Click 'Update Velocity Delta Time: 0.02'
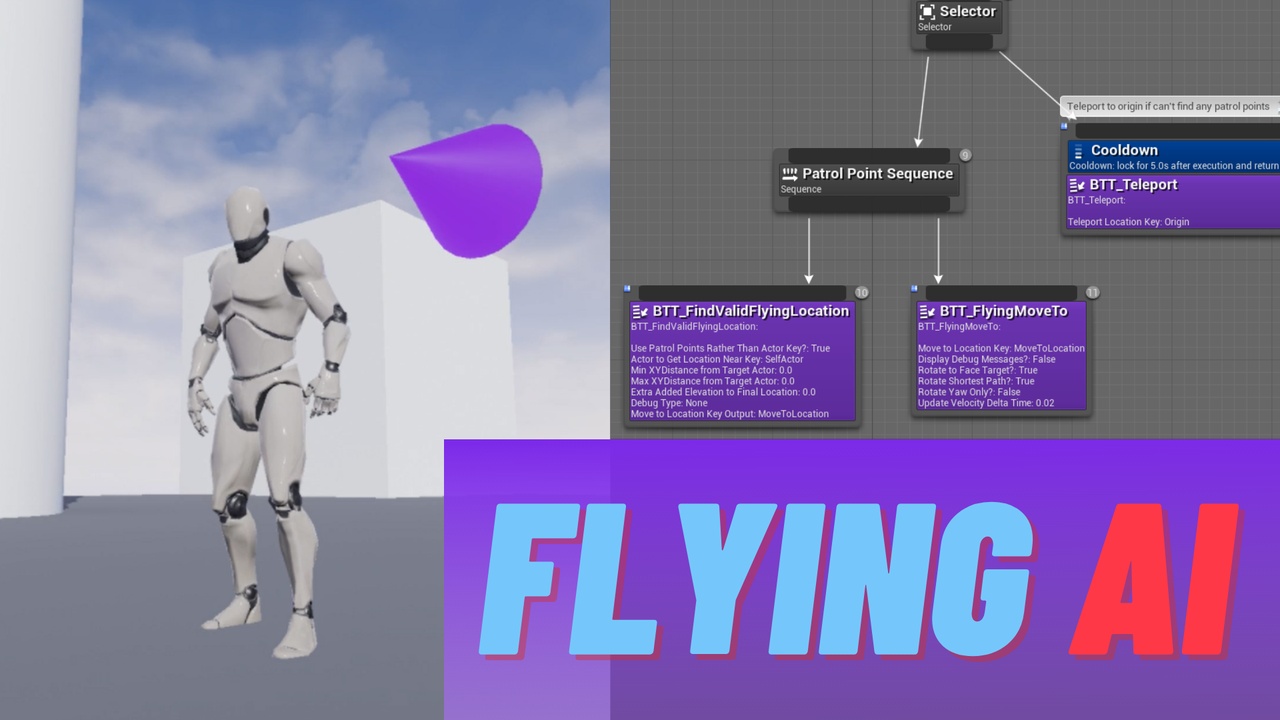This screenshot has height=720, width=1280. click(986, 403)
